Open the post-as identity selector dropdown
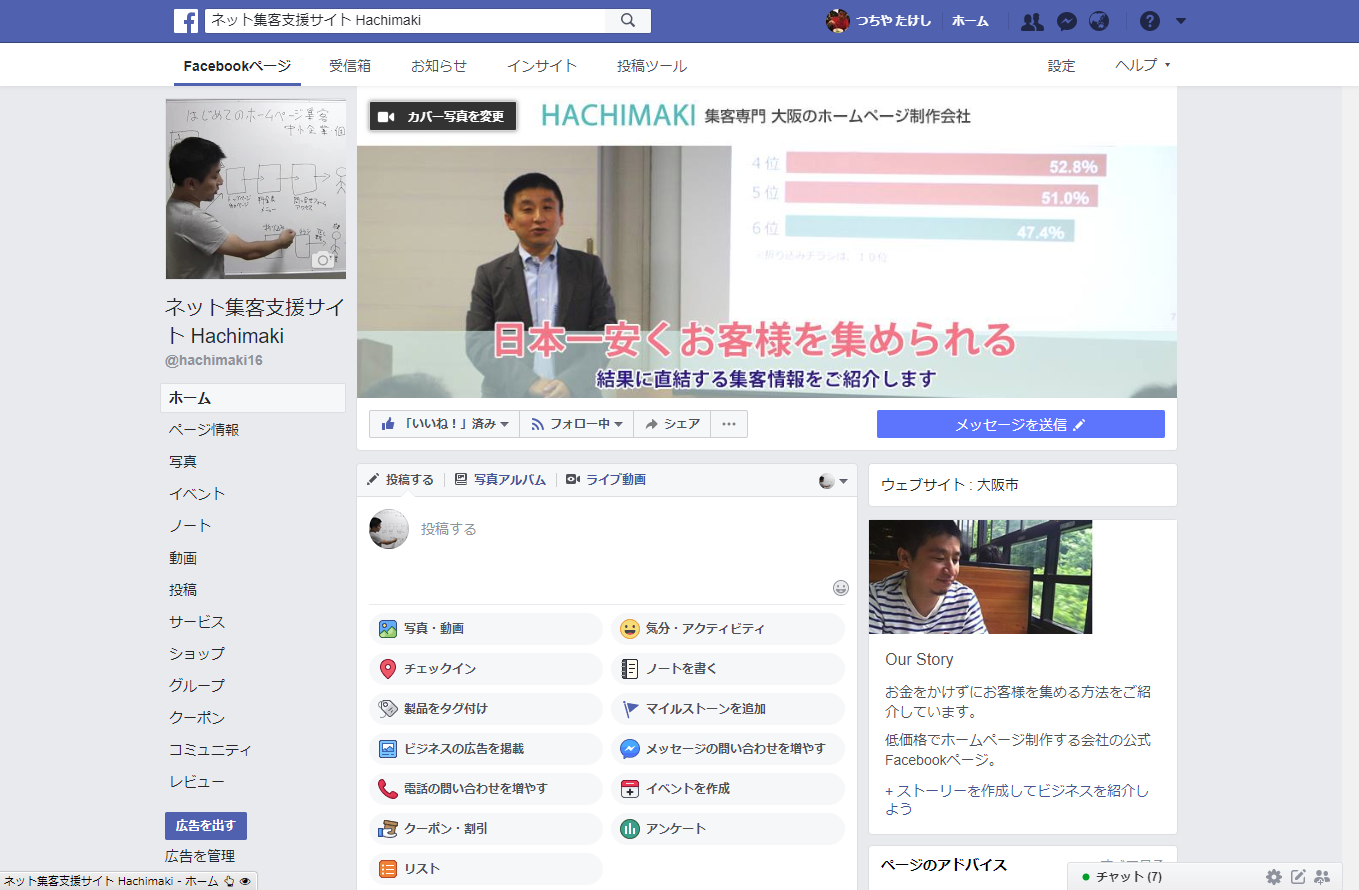 point(833,481)
